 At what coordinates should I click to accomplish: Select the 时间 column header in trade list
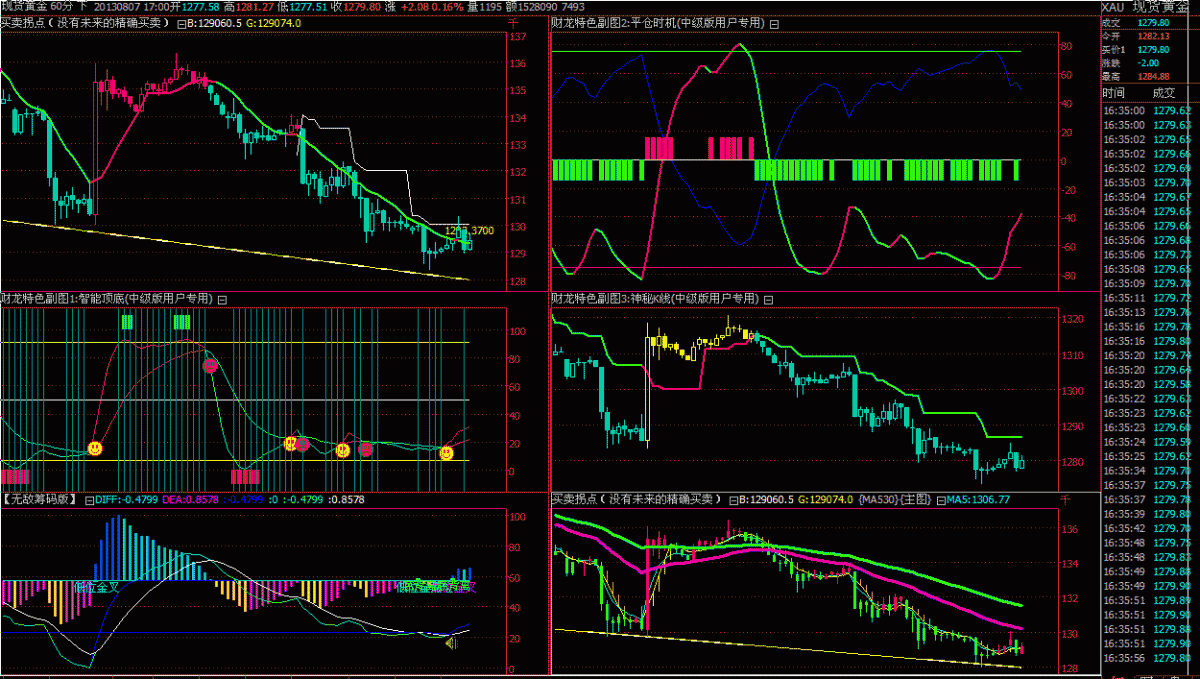1113,92
